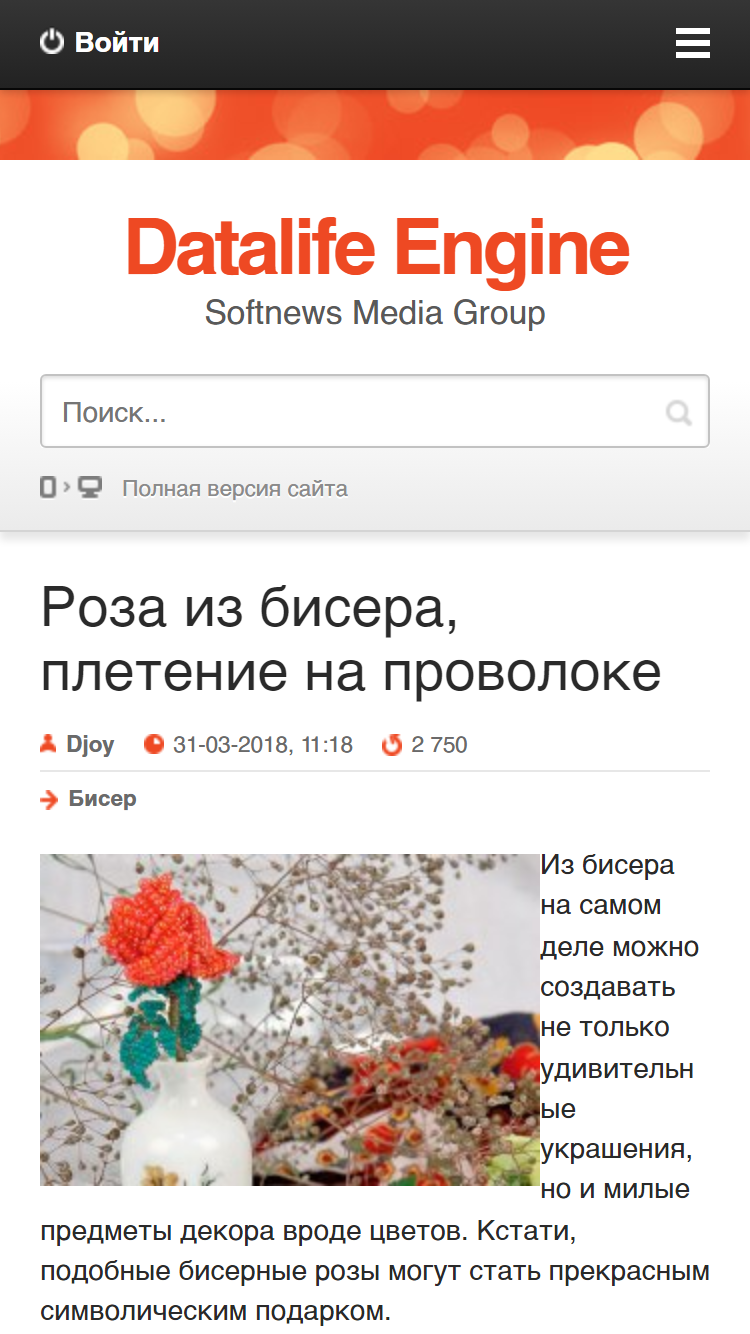750x1334 pixels.
Task: Open the beaded rose image
Action: pos(290,1020)
